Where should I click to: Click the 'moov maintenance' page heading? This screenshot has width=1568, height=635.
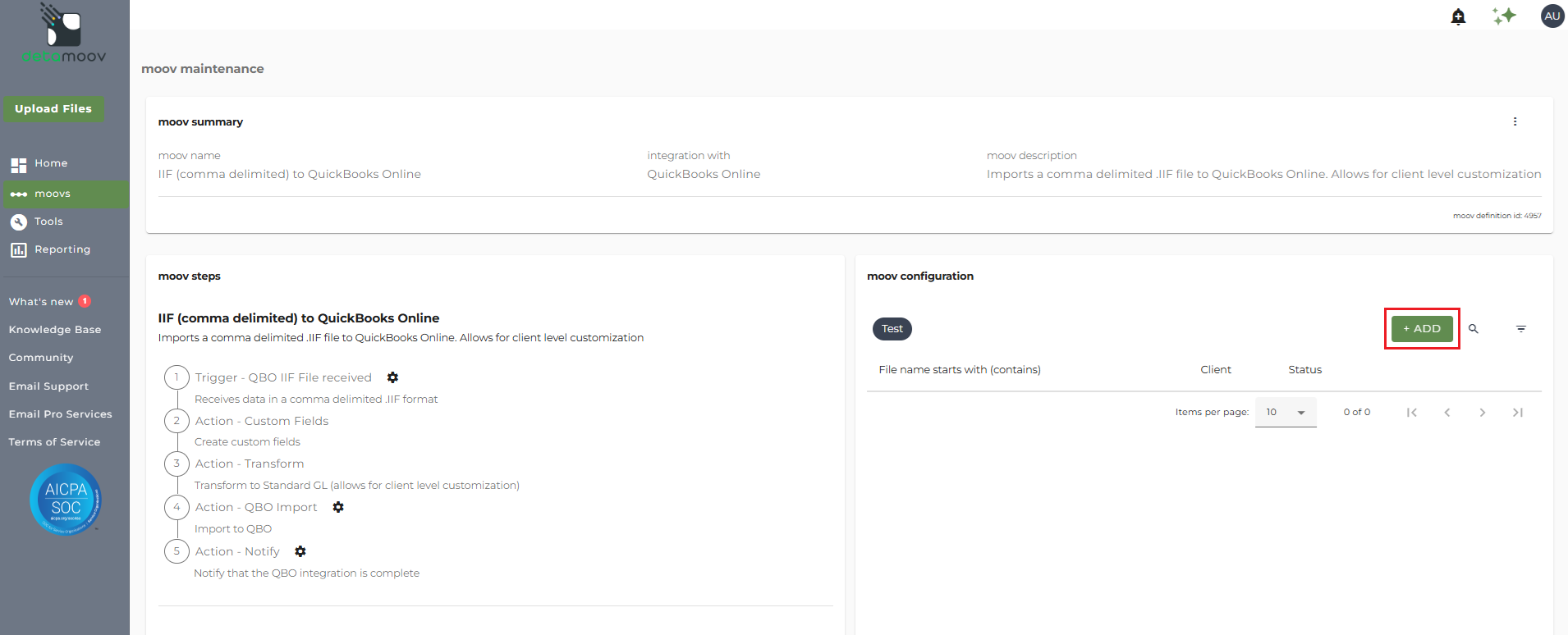203,69
